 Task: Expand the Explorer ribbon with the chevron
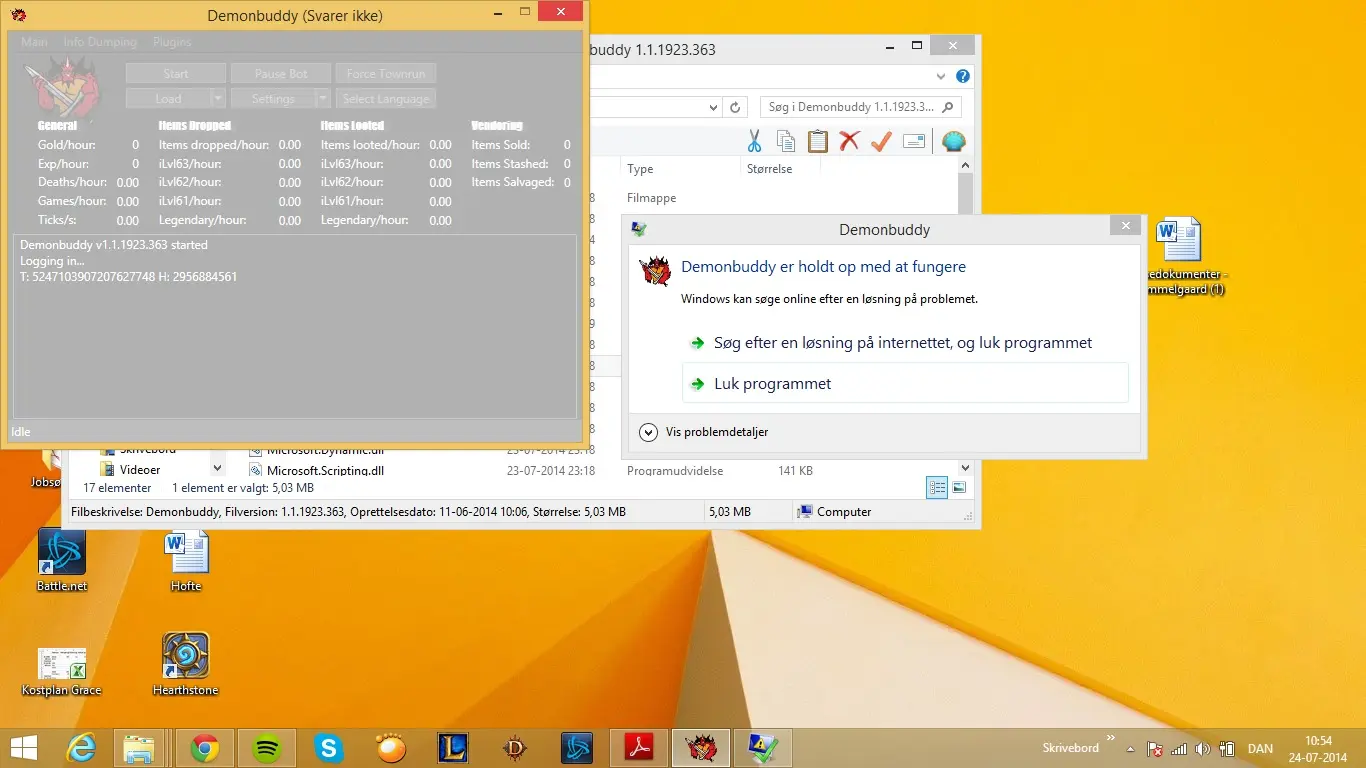click(x=940, y=76)
